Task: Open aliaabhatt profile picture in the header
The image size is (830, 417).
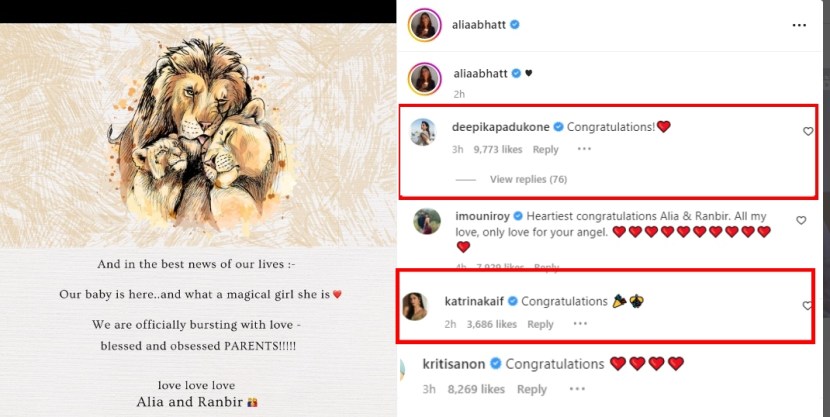Action: pyautogui.click(x=425, y=25)
